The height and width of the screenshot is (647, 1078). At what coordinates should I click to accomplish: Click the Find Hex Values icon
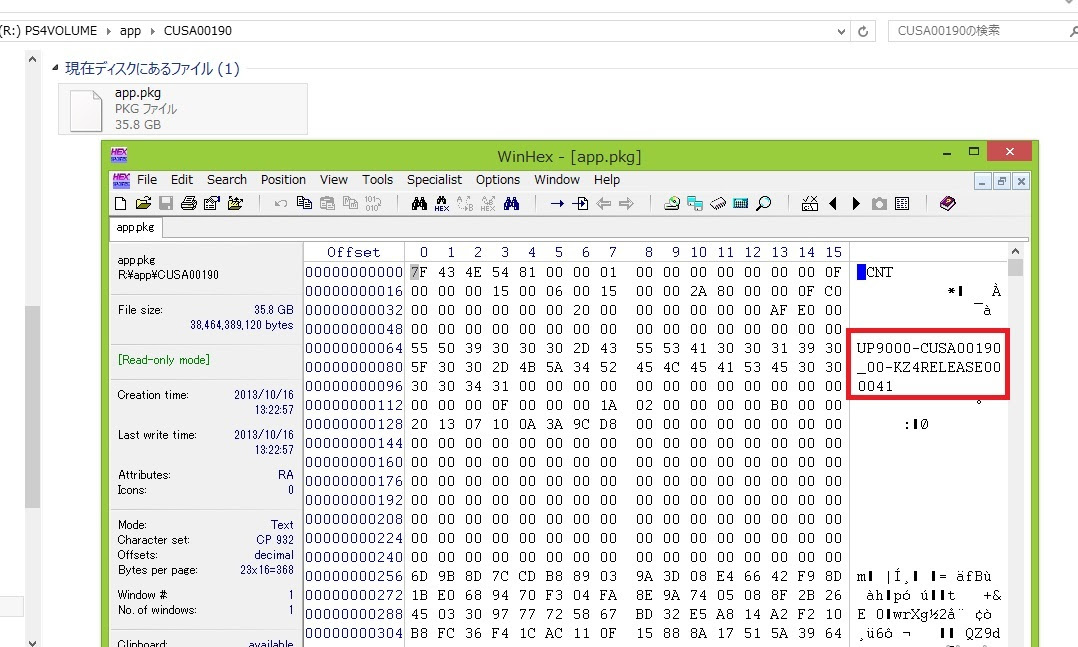pos(441,204)
